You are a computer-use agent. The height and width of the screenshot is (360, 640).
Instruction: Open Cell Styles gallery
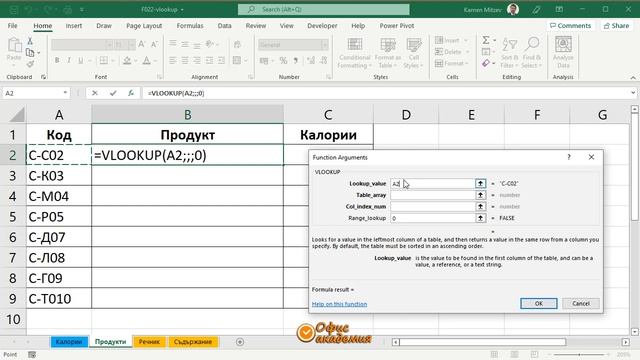(413, 53)
